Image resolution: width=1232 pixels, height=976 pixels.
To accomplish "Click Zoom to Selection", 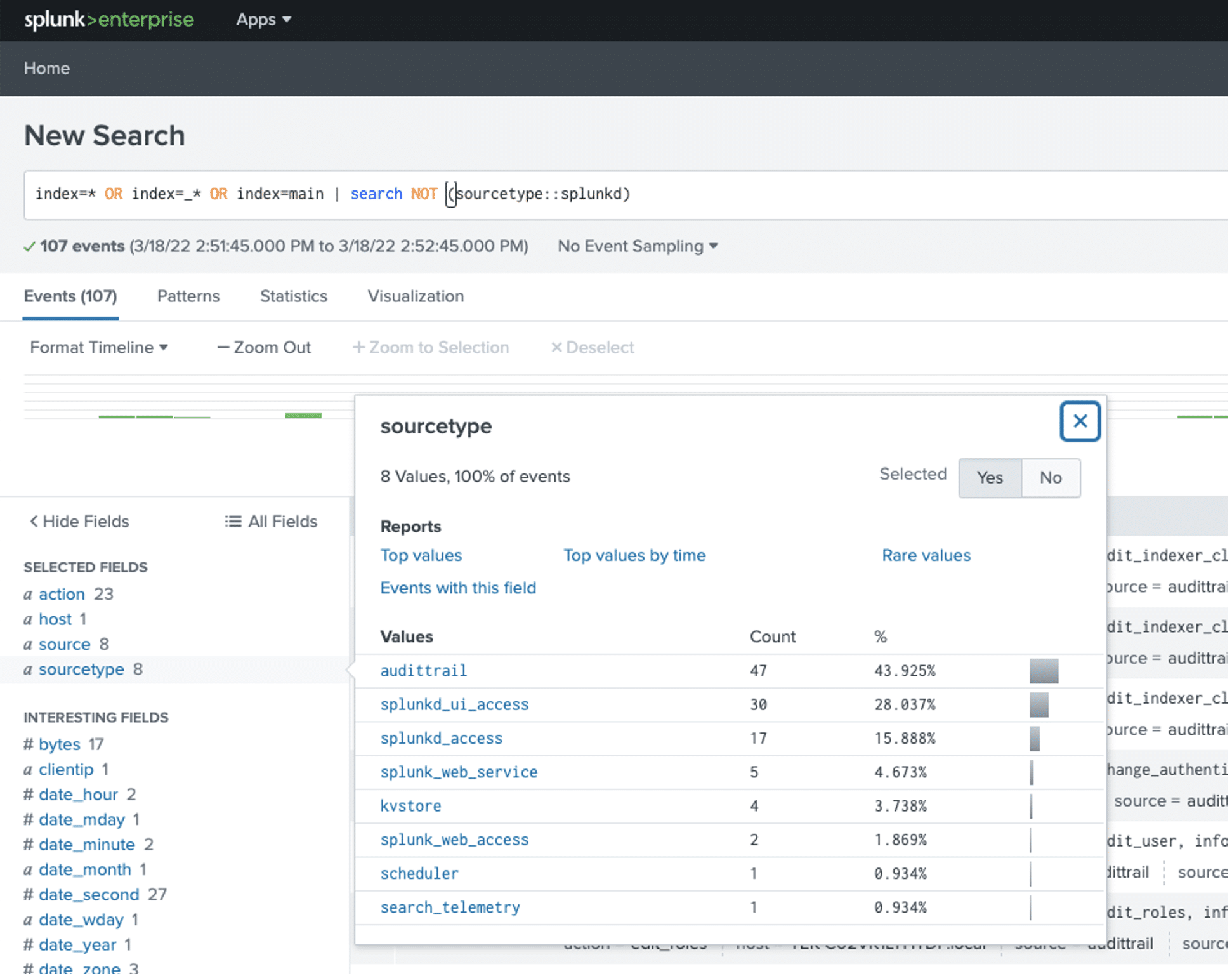I will [431, 348].
